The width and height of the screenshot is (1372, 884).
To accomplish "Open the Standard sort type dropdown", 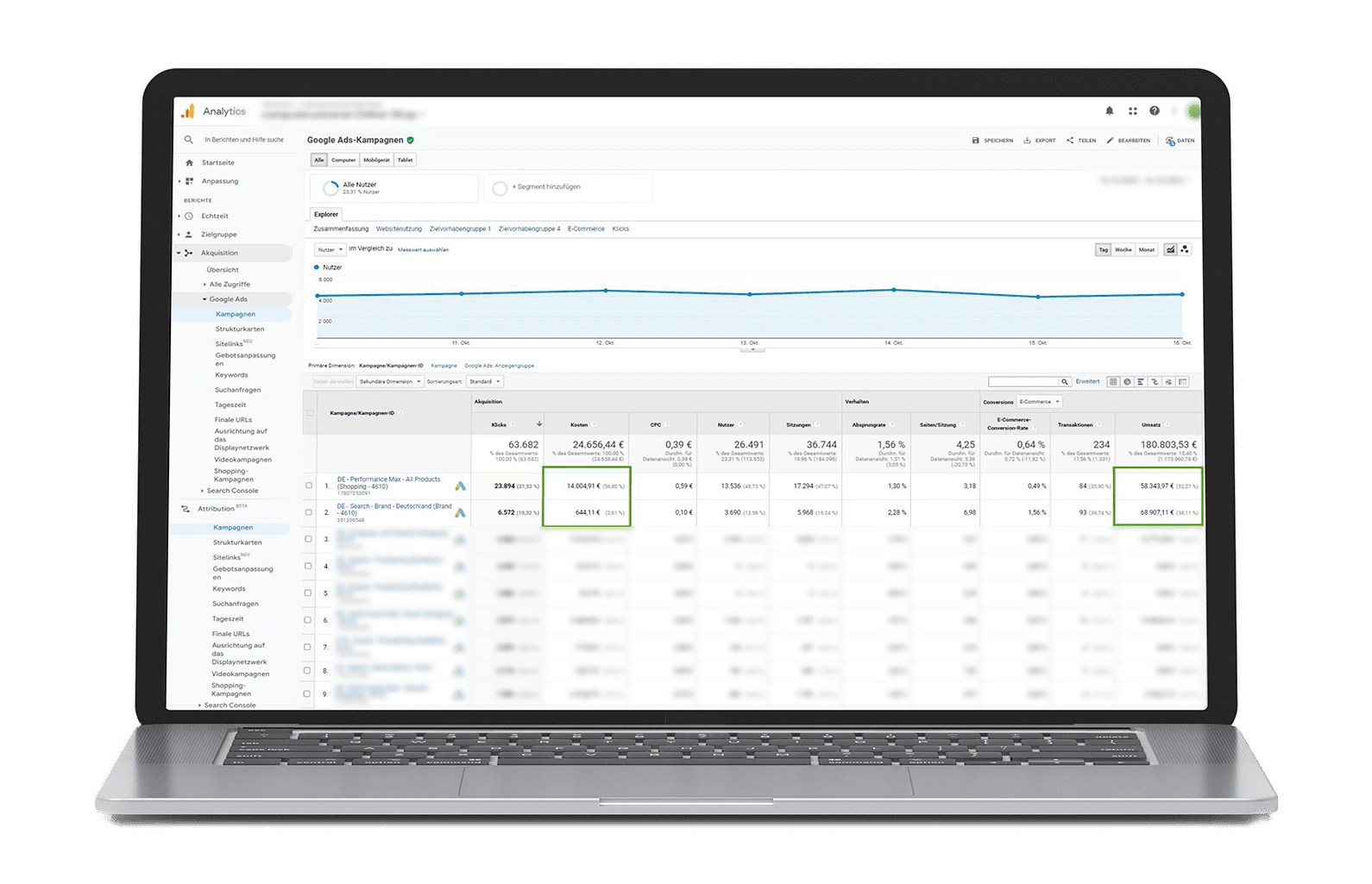I will pos(485,381).
